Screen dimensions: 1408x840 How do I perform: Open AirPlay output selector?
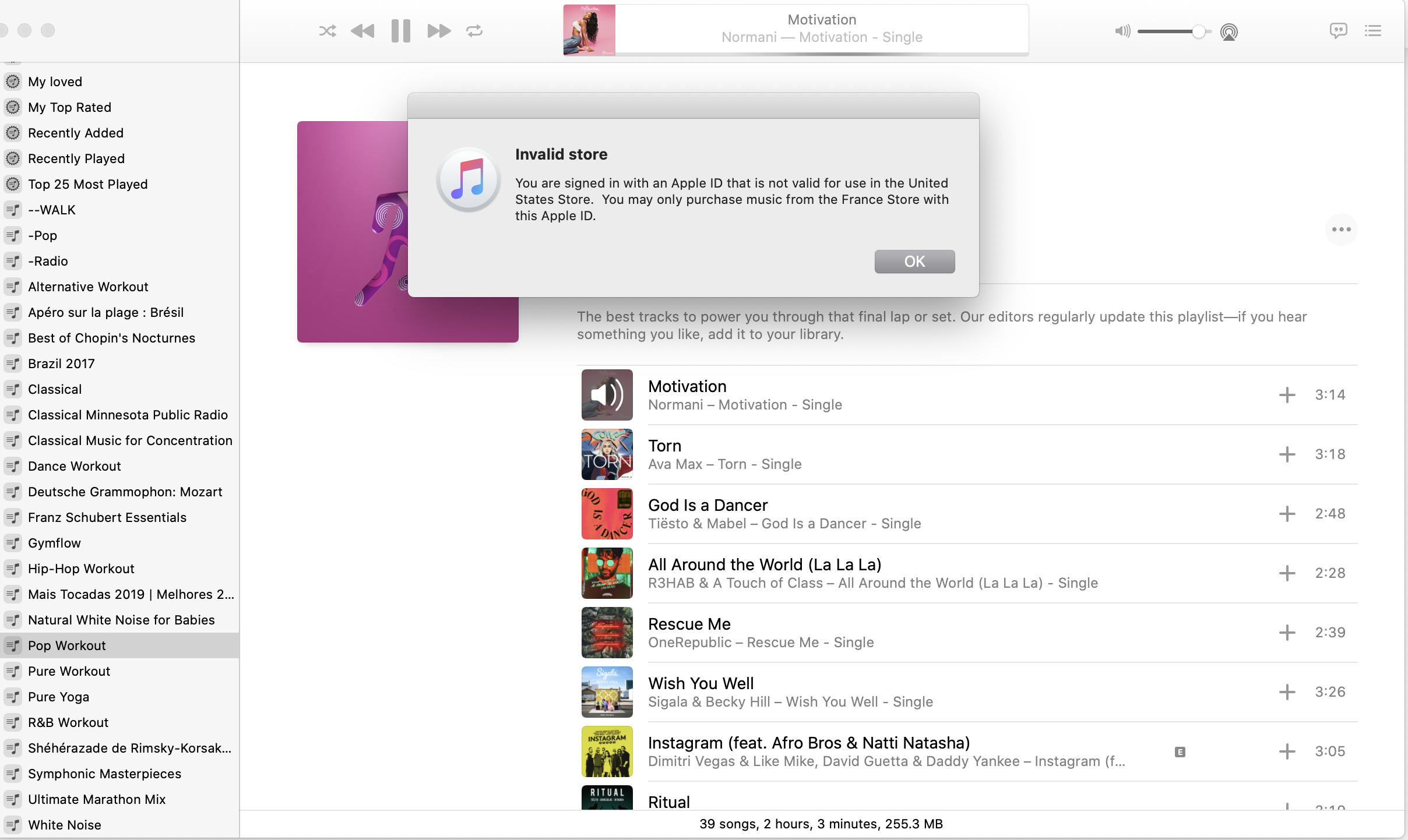click(1229, 31)
